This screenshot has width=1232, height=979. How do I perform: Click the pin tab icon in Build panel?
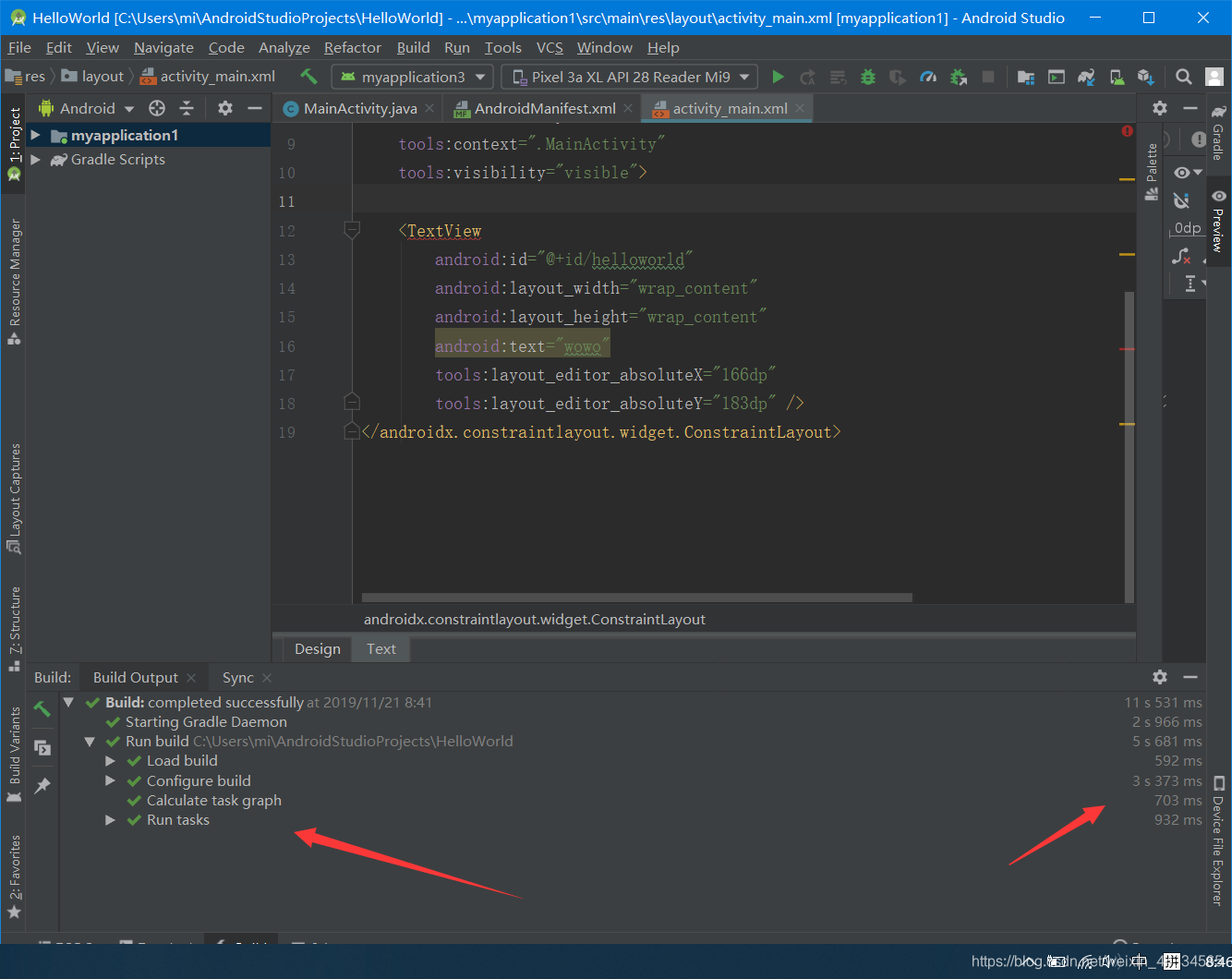42,786
